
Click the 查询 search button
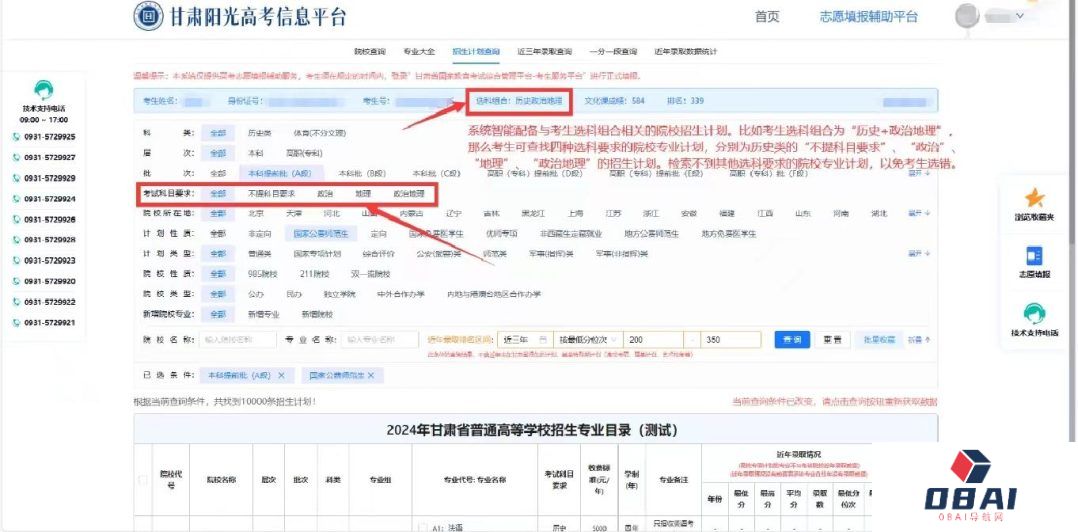(792, 340)
